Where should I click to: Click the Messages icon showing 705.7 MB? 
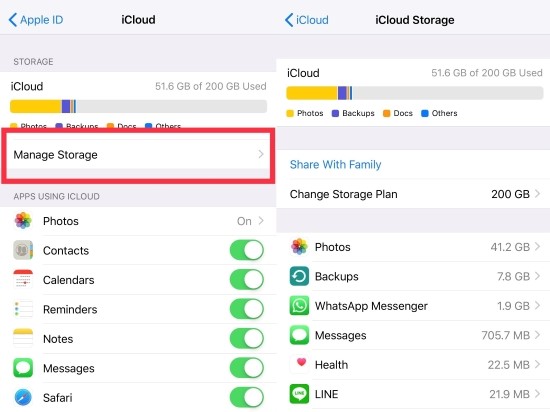click(x=299, y=335)
